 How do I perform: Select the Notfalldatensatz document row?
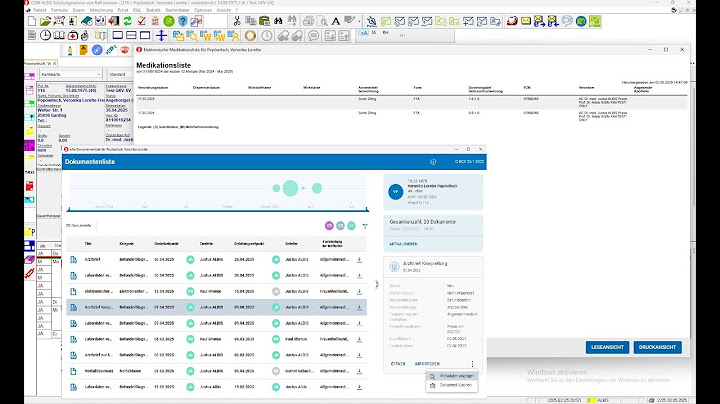click(216, 371)
